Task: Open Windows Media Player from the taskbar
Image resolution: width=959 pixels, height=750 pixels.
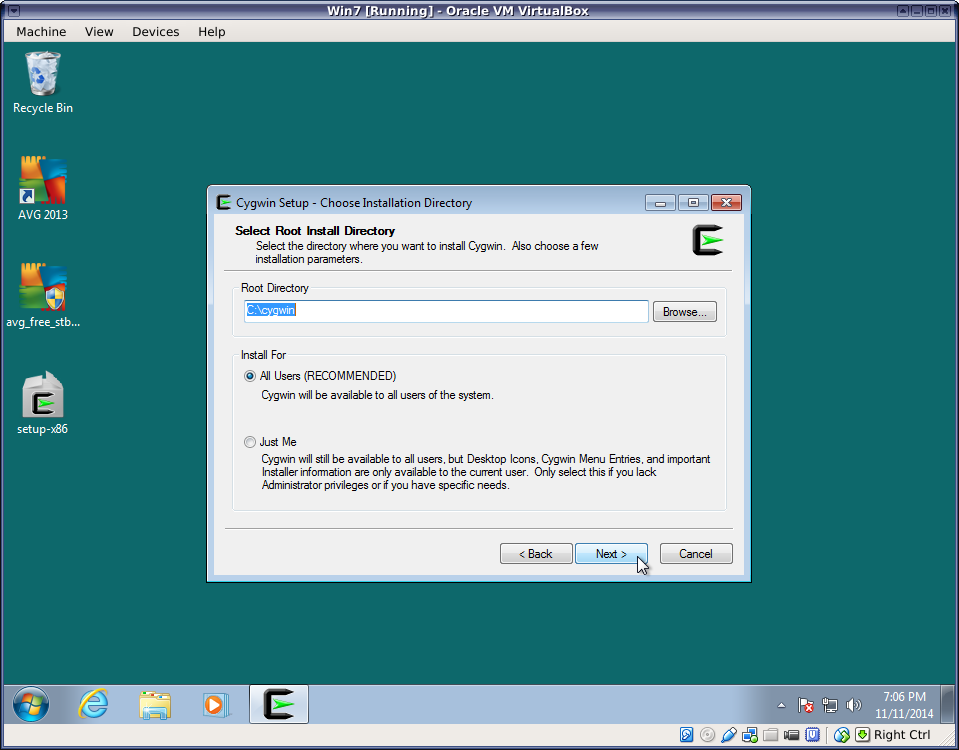Action: click(x=216, y=705)
